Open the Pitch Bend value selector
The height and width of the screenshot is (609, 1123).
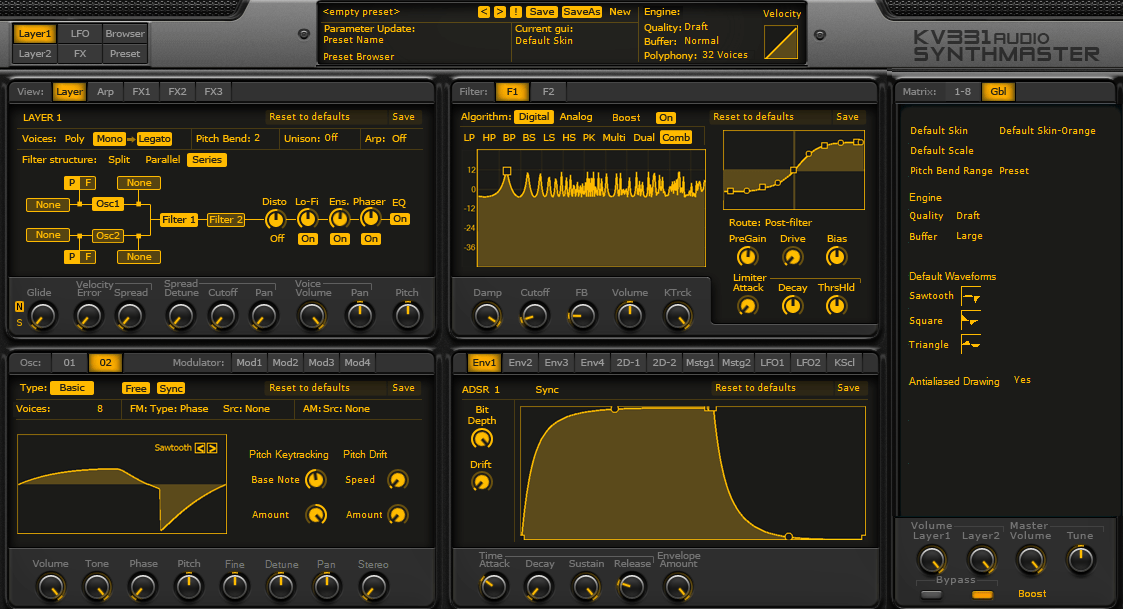pyautogui.click(x=257, y=138)
